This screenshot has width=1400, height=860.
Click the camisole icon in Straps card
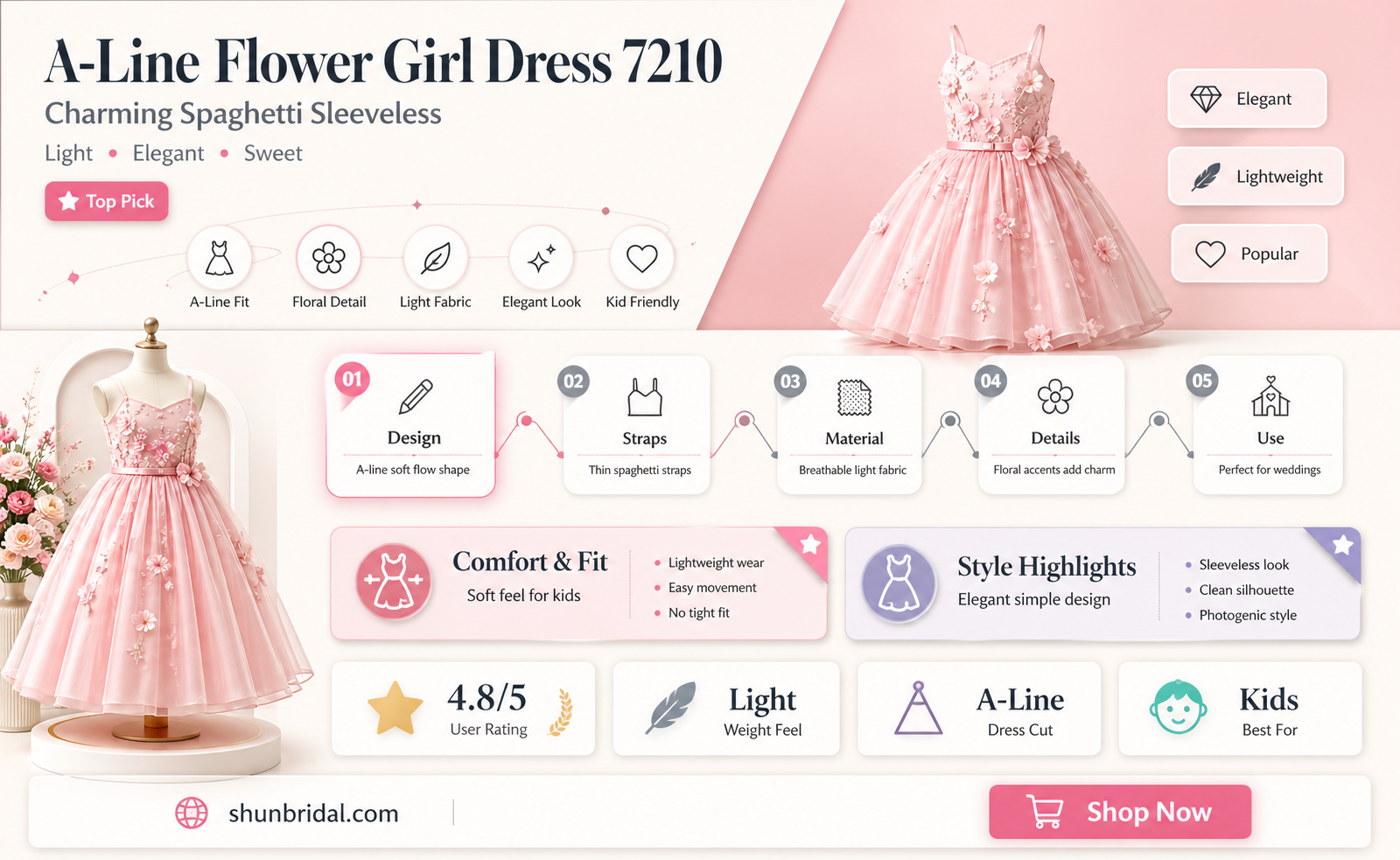645,397
